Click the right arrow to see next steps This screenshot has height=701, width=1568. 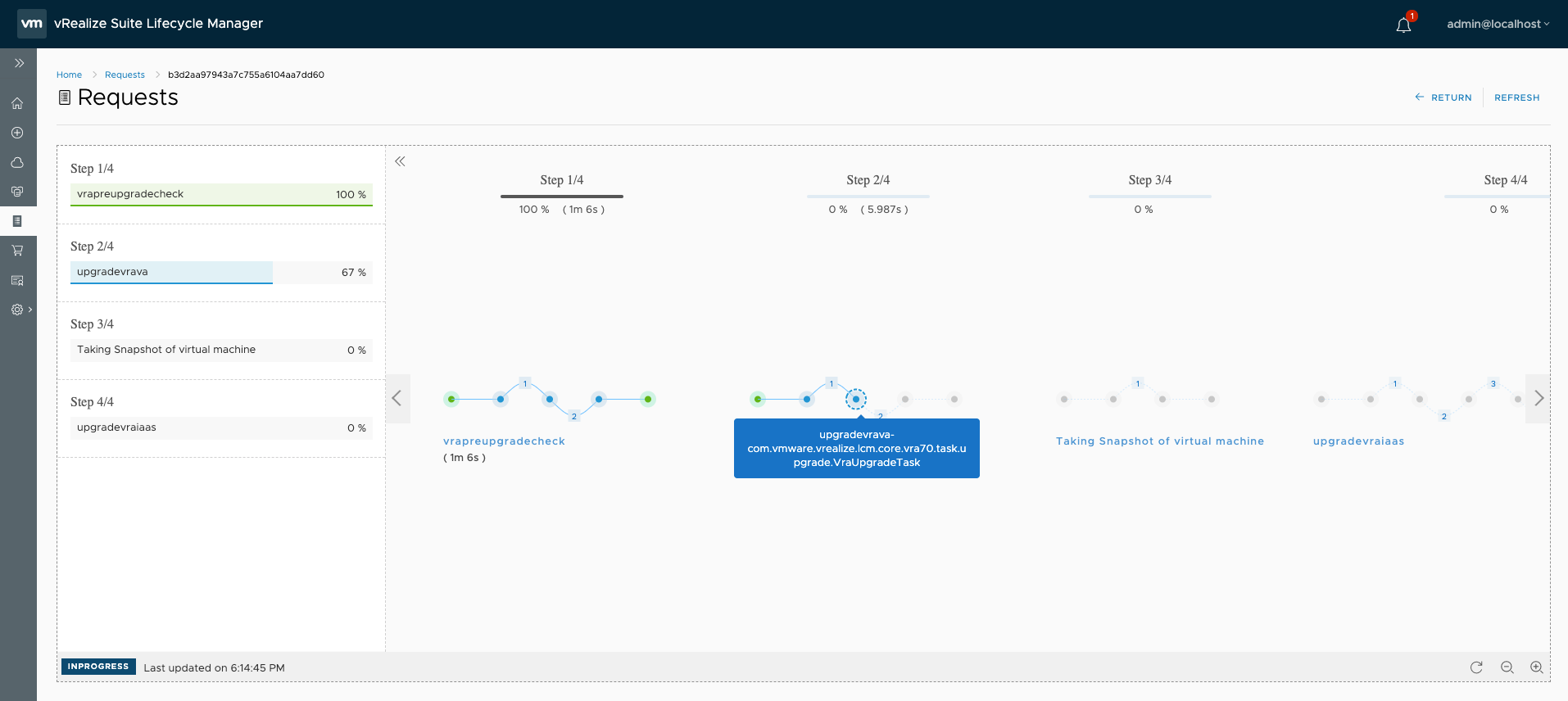click(x=1538, y=399)
